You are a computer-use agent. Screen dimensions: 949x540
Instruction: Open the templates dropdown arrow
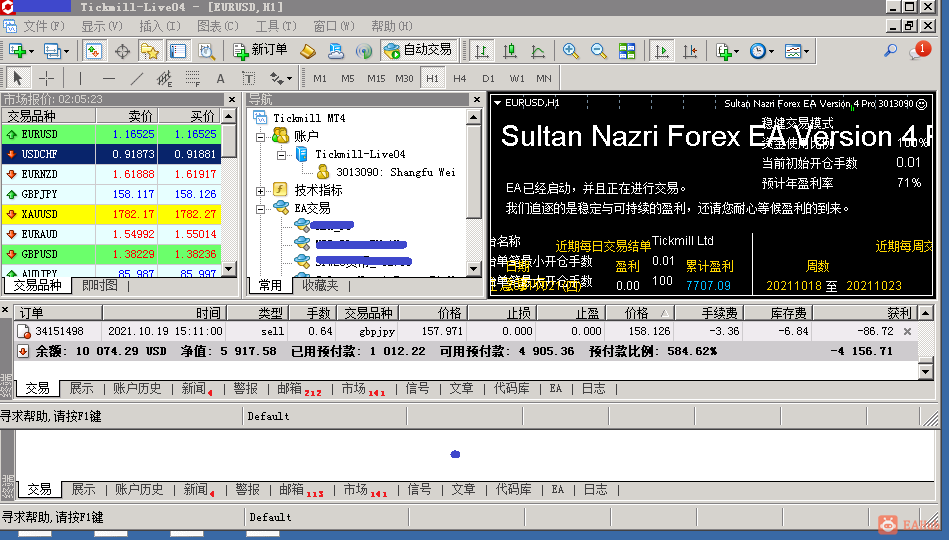point(806,51)
